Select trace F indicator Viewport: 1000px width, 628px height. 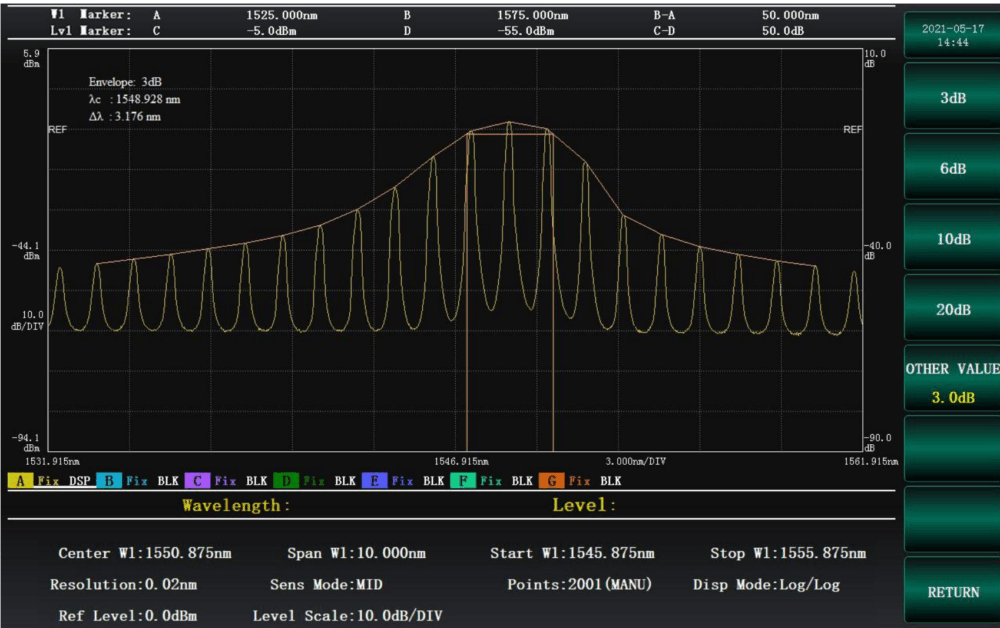point(462,481)
